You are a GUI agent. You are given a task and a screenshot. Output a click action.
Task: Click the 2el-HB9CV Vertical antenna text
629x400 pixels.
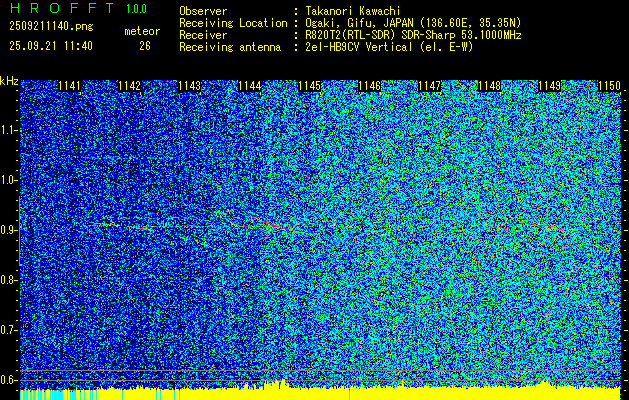tap(389, 47)
